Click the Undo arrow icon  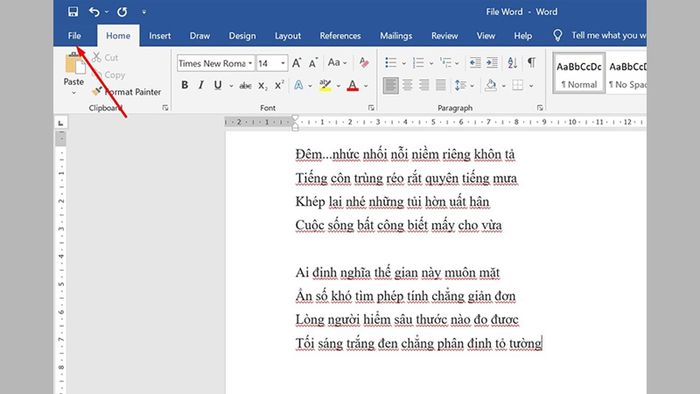pyautogui.click(x=94, y=12)
